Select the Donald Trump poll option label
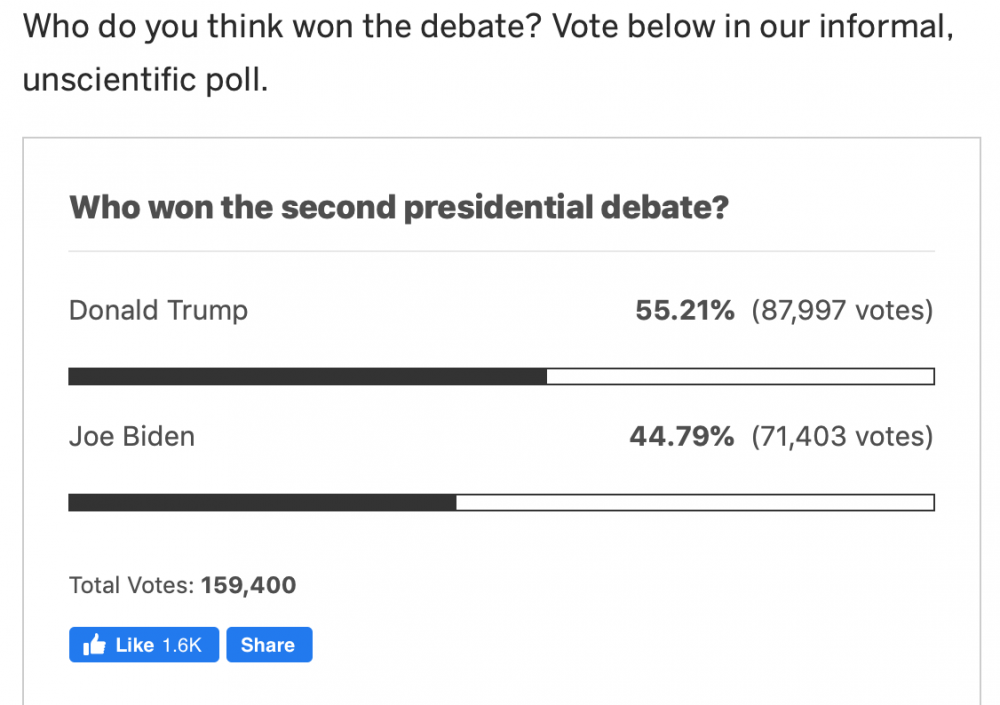Screen dimensions: 1000x705 tap(158, 310)
